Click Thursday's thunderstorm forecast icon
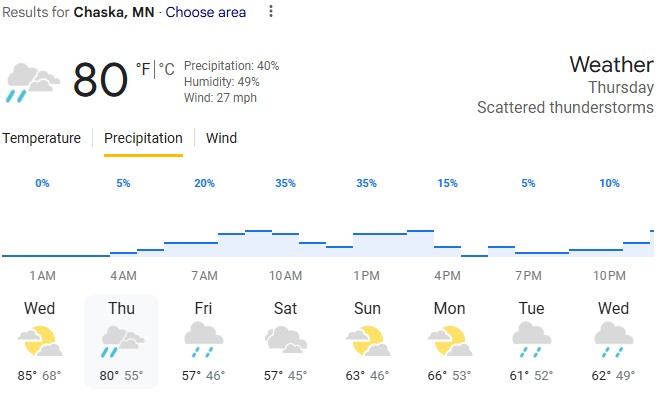Image resolution: width=665 pixels, height=399 pixels. click(x=122, y=341)
